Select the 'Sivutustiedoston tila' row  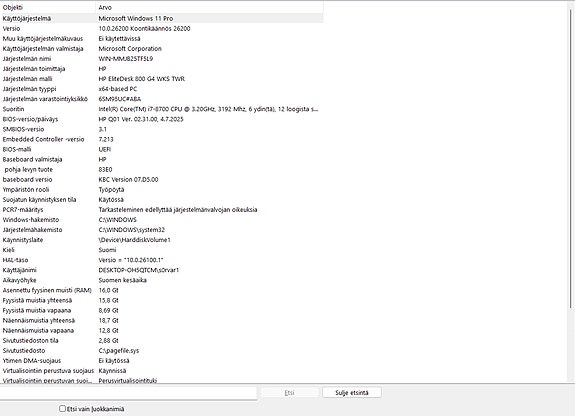[x=30, y=340]
